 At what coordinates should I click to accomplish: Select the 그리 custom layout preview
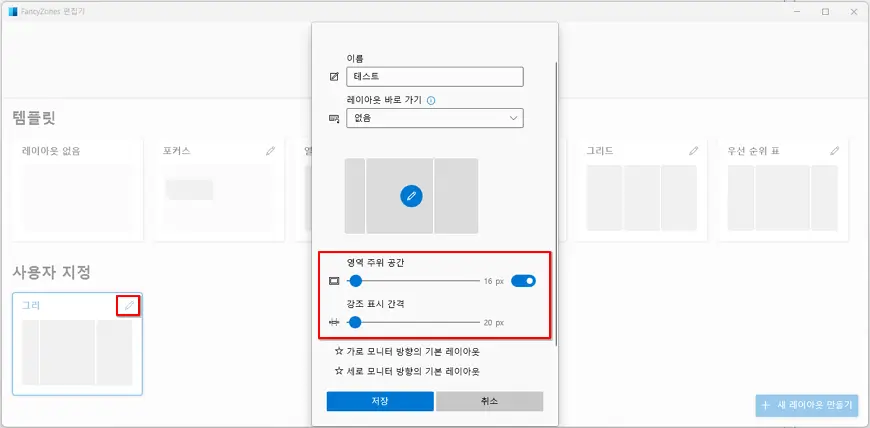(x=77, y=352)
